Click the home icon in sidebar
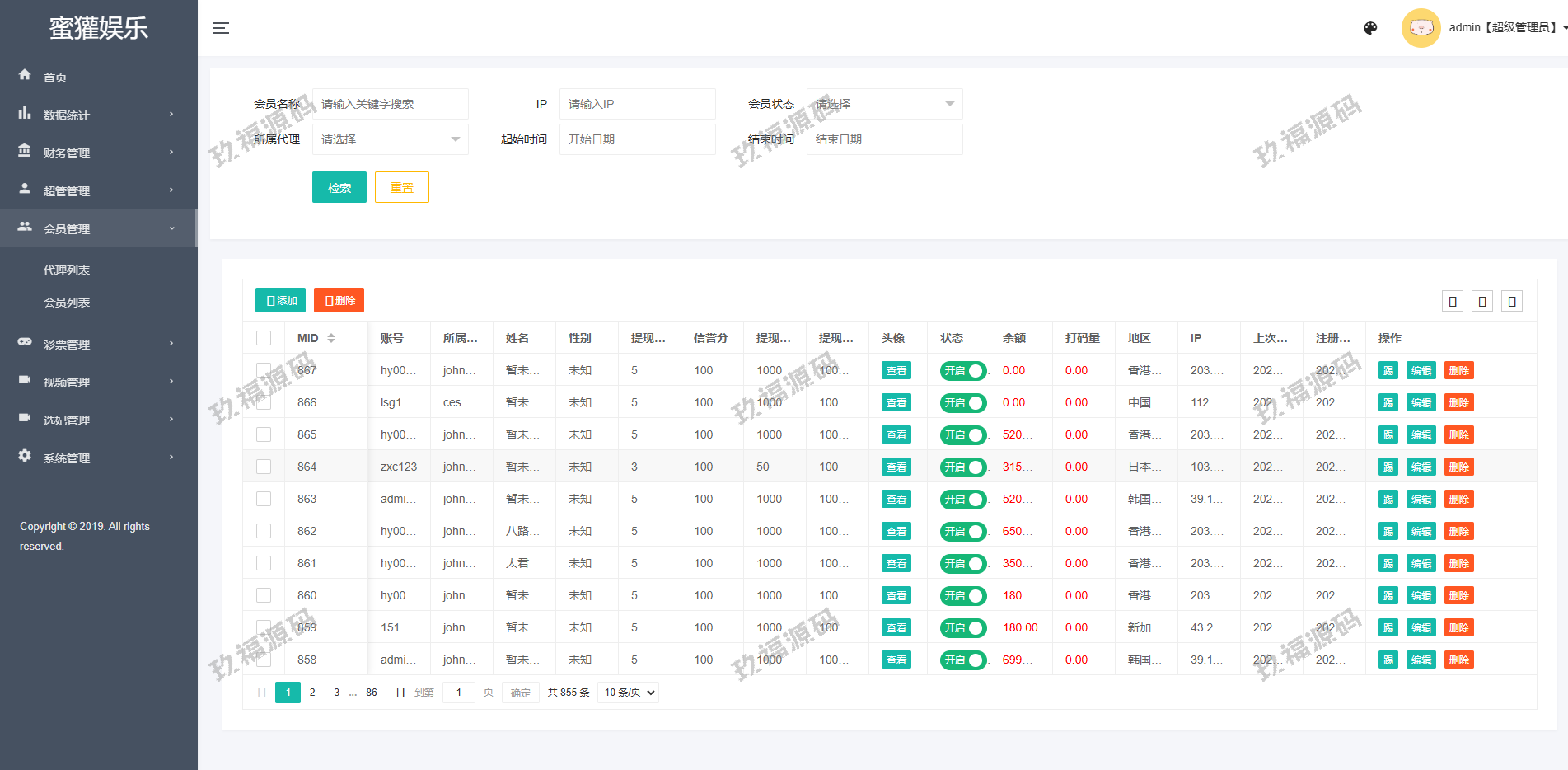 [25, 75]
